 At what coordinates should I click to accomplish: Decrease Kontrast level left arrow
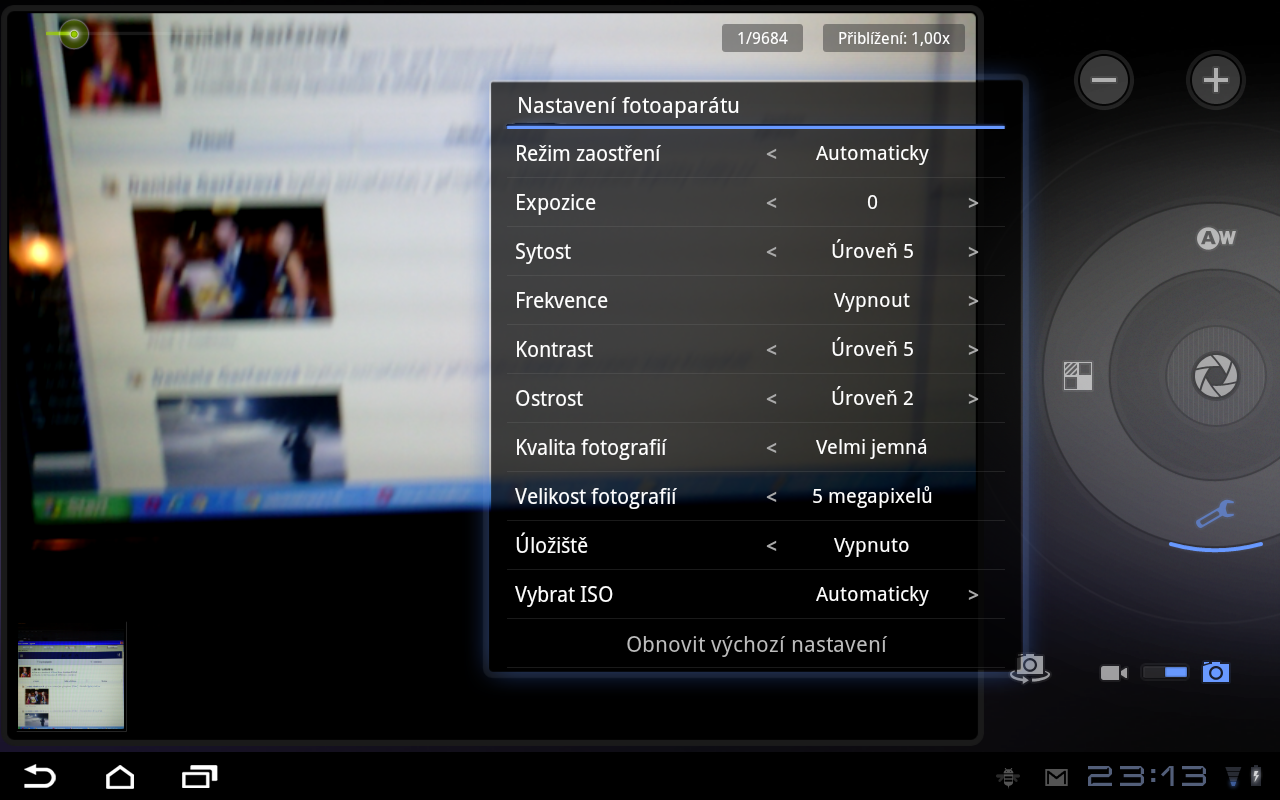(771, 350)
